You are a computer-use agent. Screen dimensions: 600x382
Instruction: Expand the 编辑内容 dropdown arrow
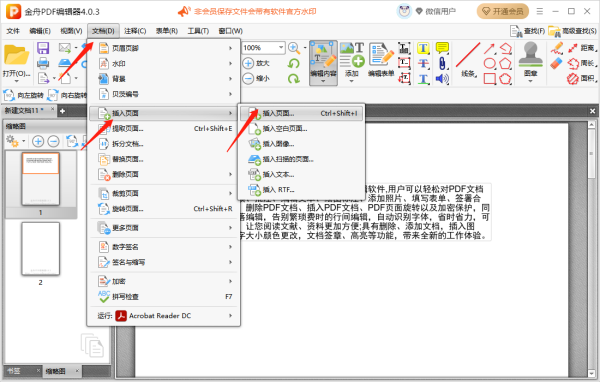323,81
